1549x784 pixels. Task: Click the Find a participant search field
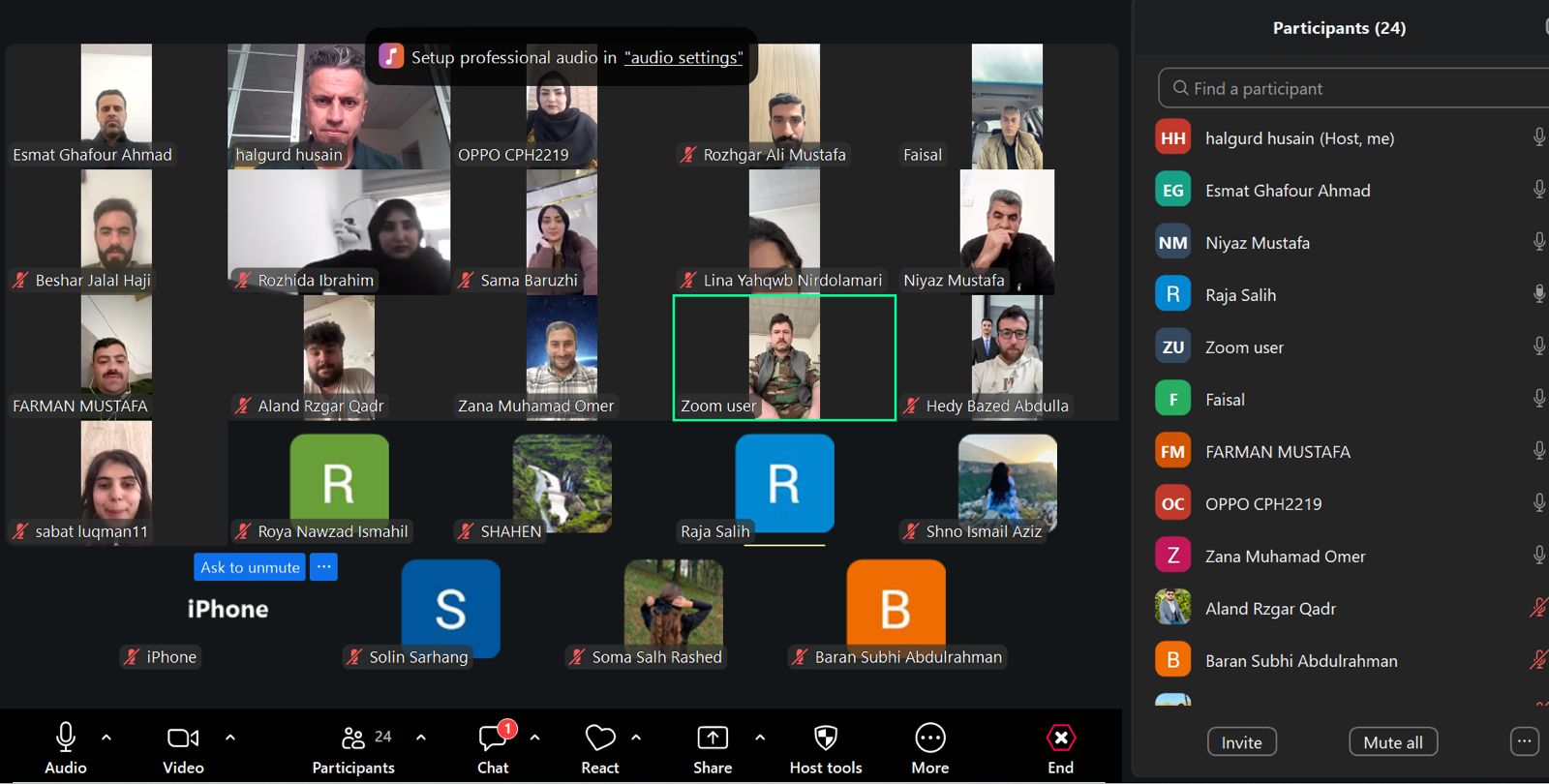click(1355, 89)
